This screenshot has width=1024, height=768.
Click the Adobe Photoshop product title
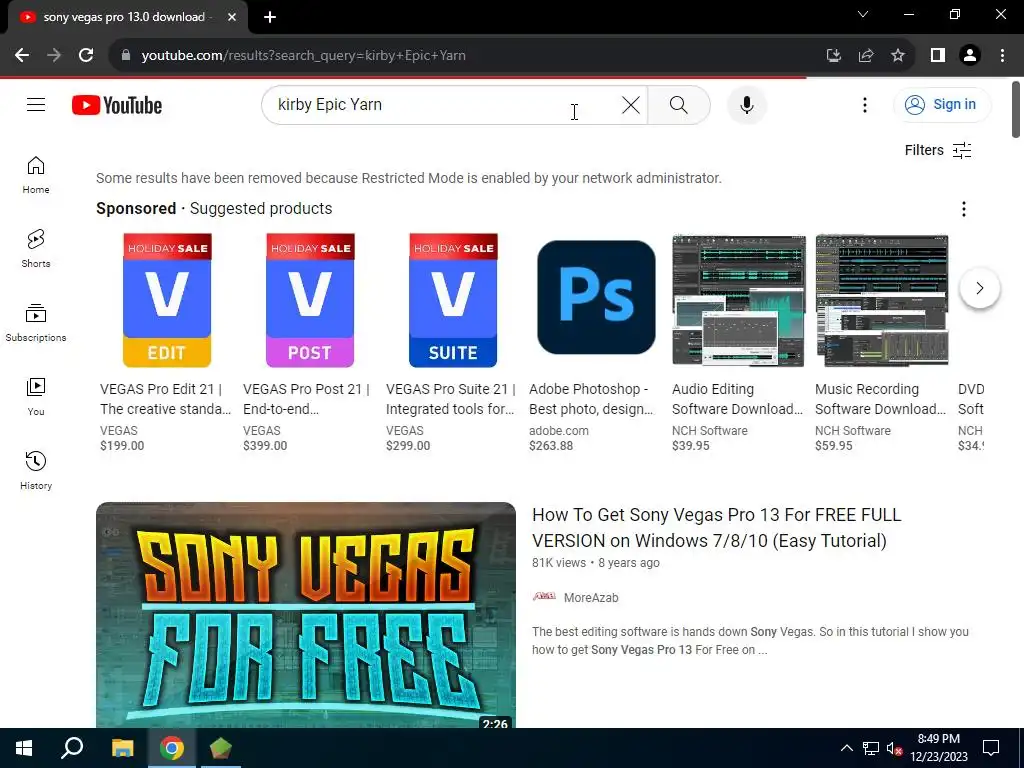pos(591,399)
